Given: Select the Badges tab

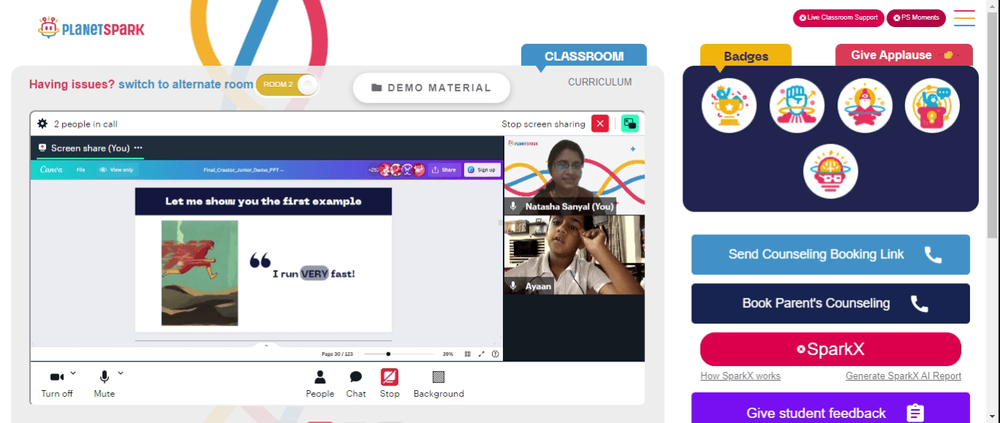Looking at the screenshot, I should pos(746,56).
